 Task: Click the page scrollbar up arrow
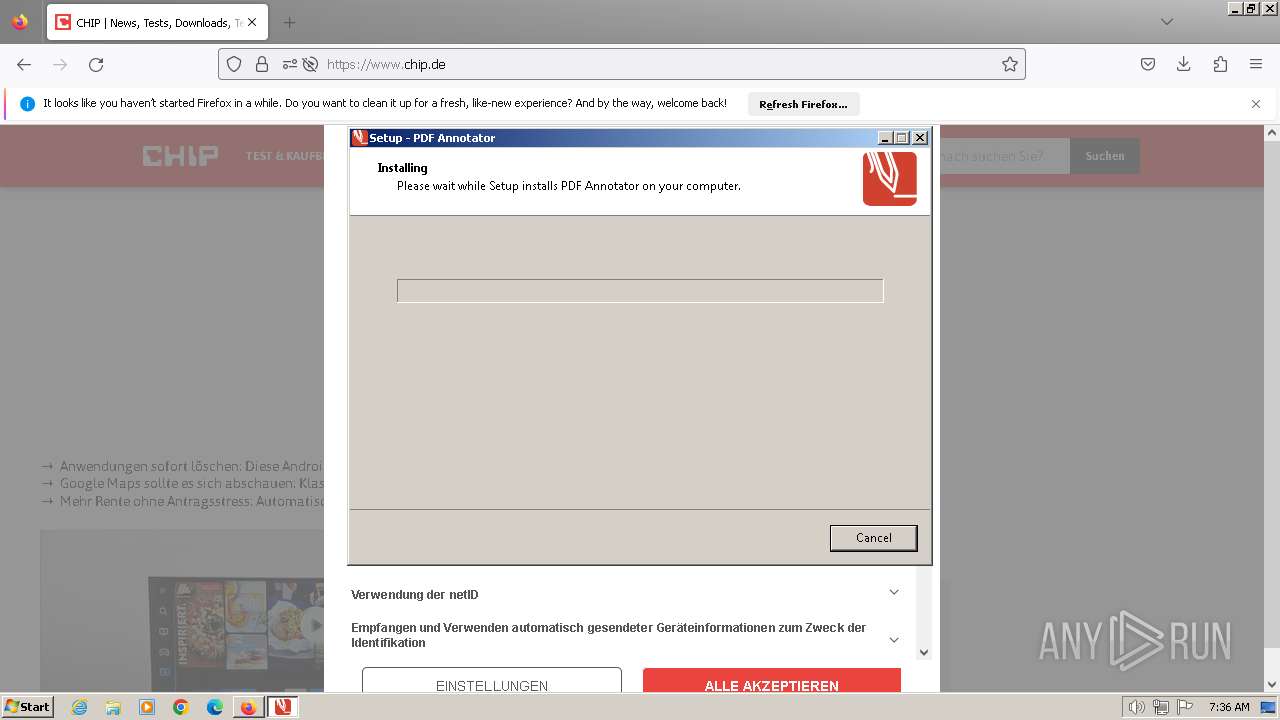coord(1272,132)
